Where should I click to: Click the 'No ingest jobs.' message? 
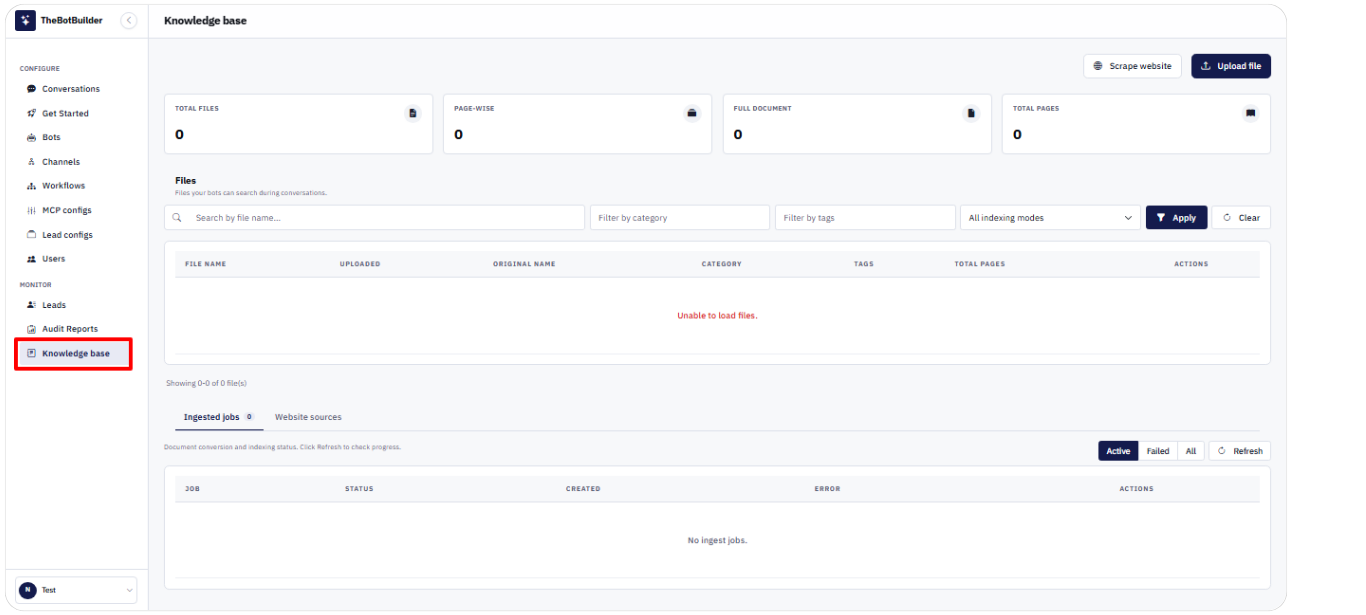tap(717, 540)
